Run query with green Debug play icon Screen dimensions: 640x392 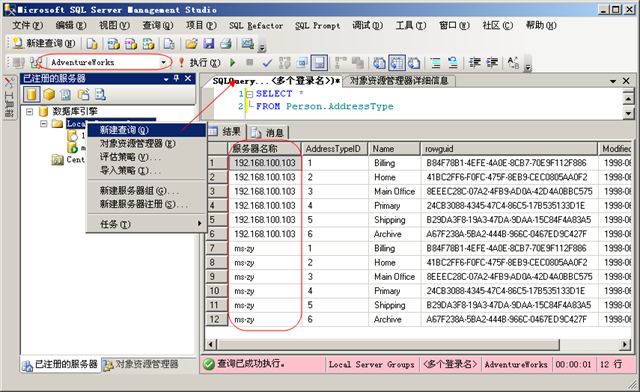(233, 62)
